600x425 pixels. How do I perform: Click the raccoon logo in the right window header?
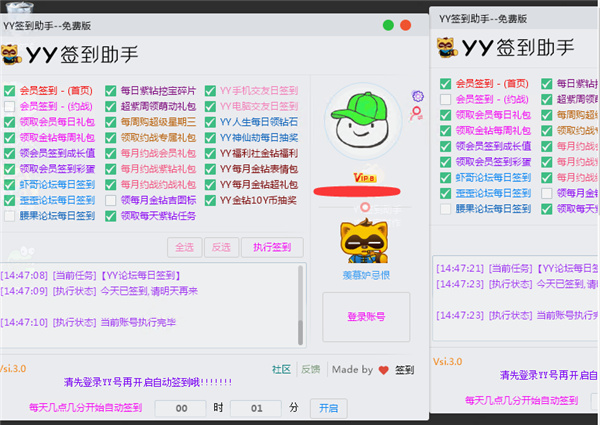(x=447, y=48)
